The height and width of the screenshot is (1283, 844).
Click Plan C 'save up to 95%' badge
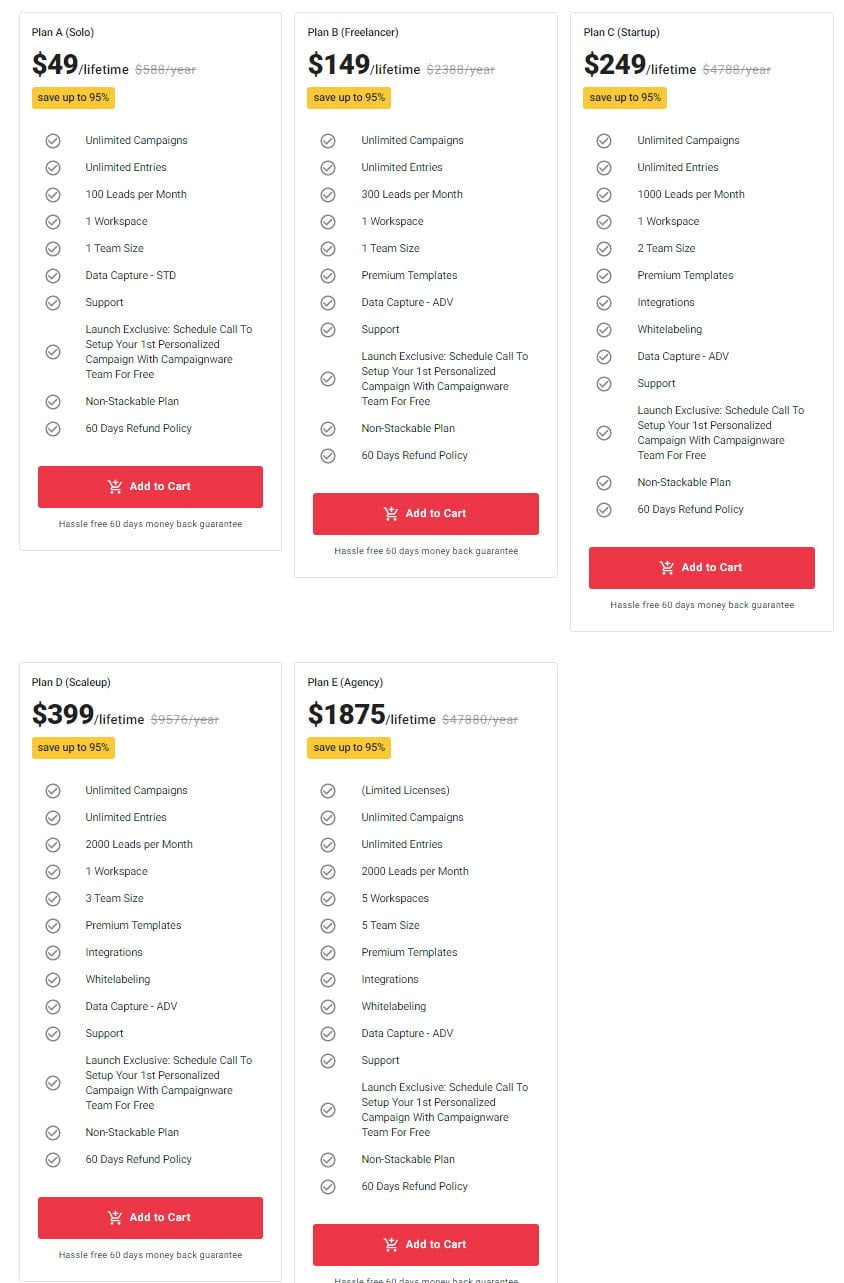(625, 98)
